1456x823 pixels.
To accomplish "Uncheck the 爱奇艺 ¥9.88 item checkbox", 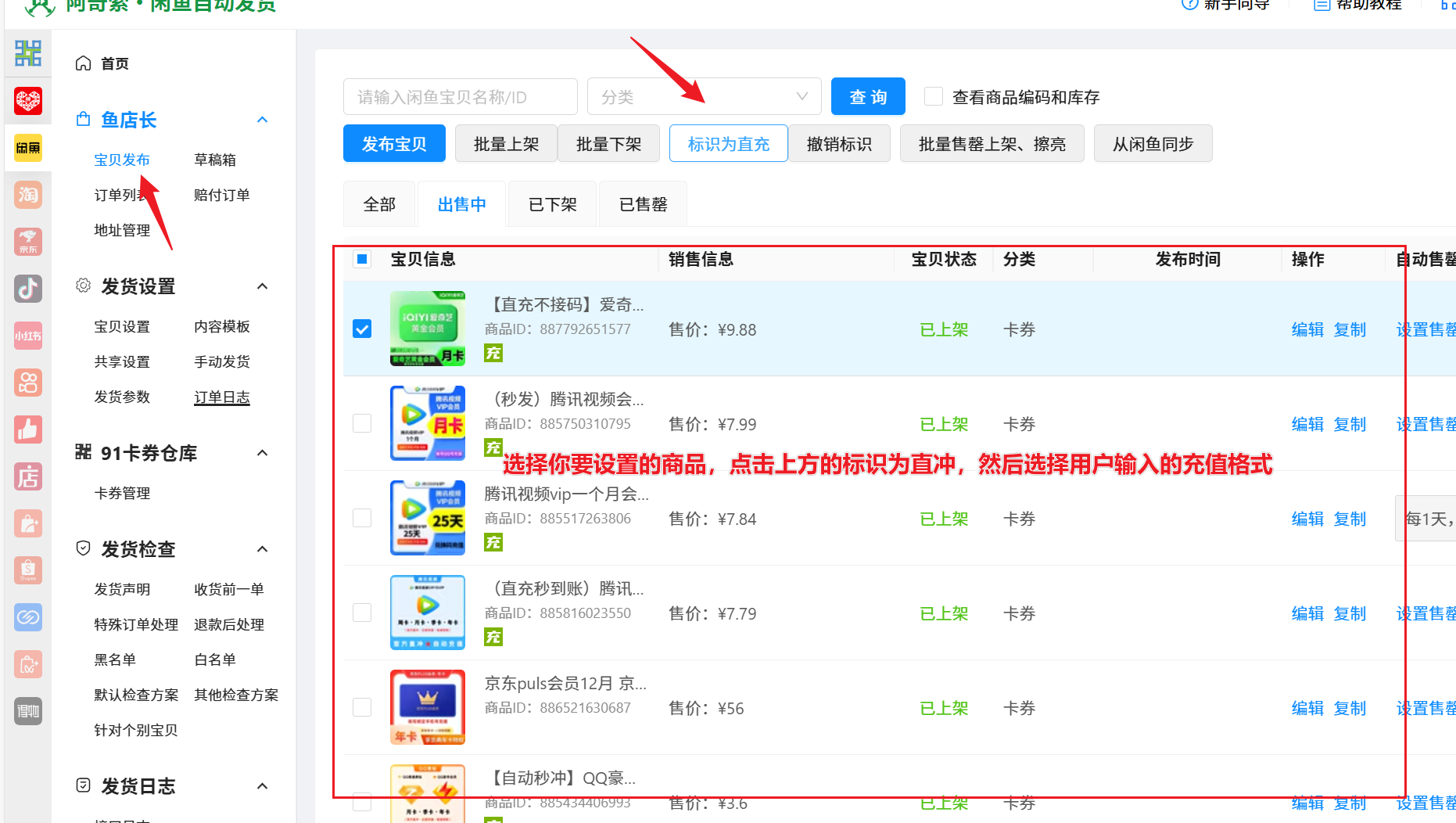I will point(362,329).
